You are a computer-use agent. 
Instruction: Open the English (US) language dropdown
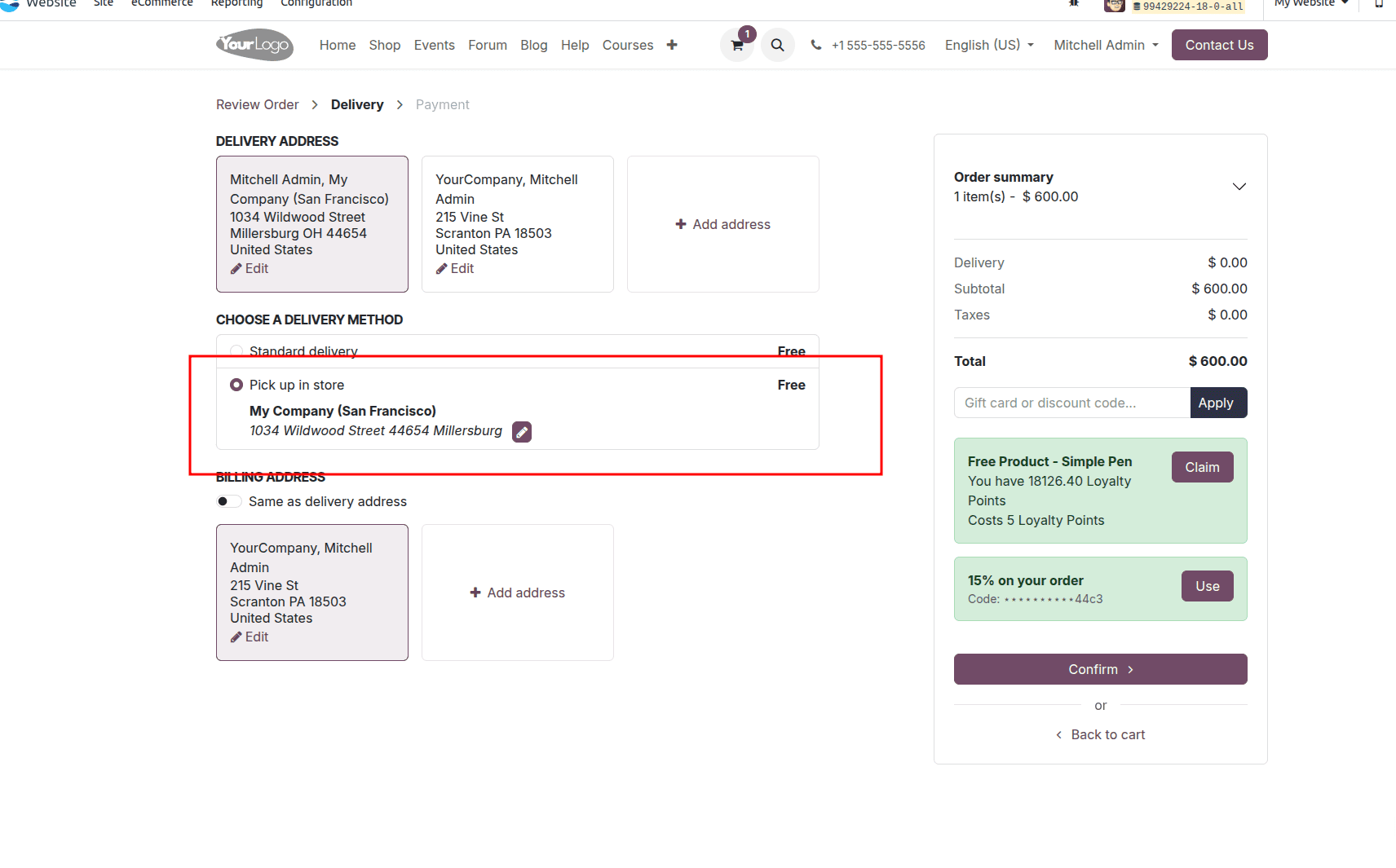point(988,45)
